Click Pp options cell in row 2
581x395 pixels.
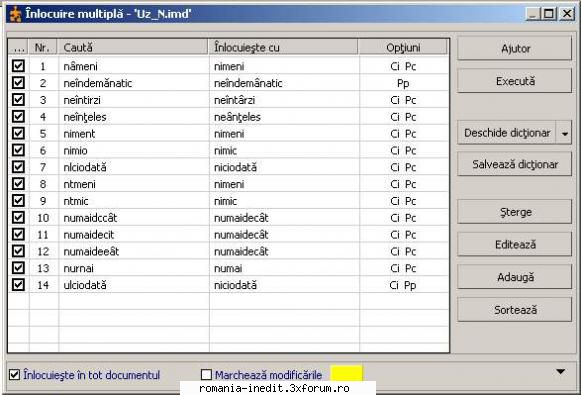pos(403,83)
